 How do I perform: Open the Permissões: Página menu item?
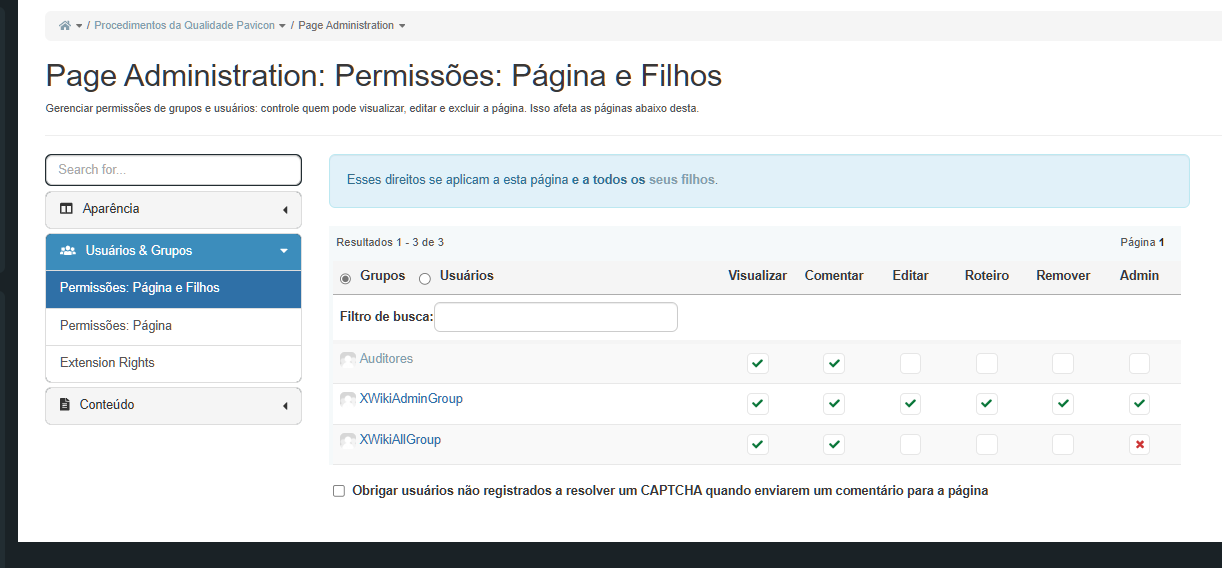point(173,326)
